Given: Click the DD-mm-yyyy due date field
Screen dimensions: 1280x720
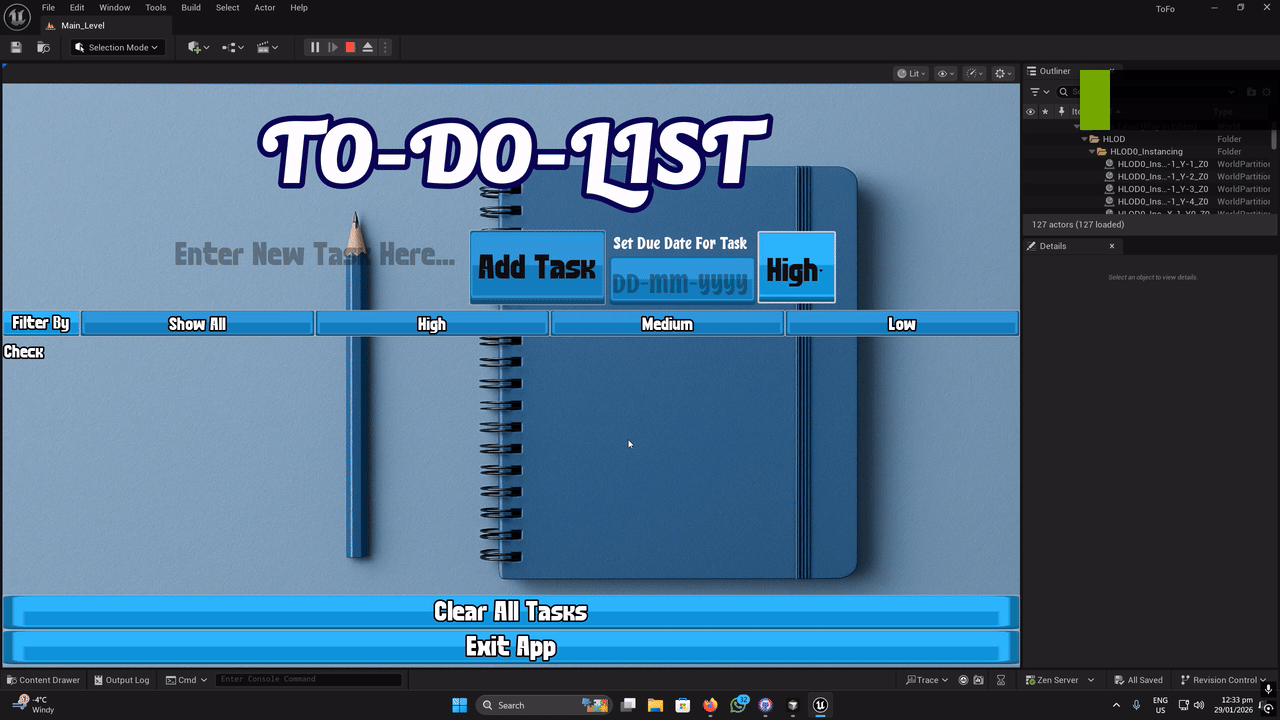Looking at the screenshot, I should click(x=681, y=283).
